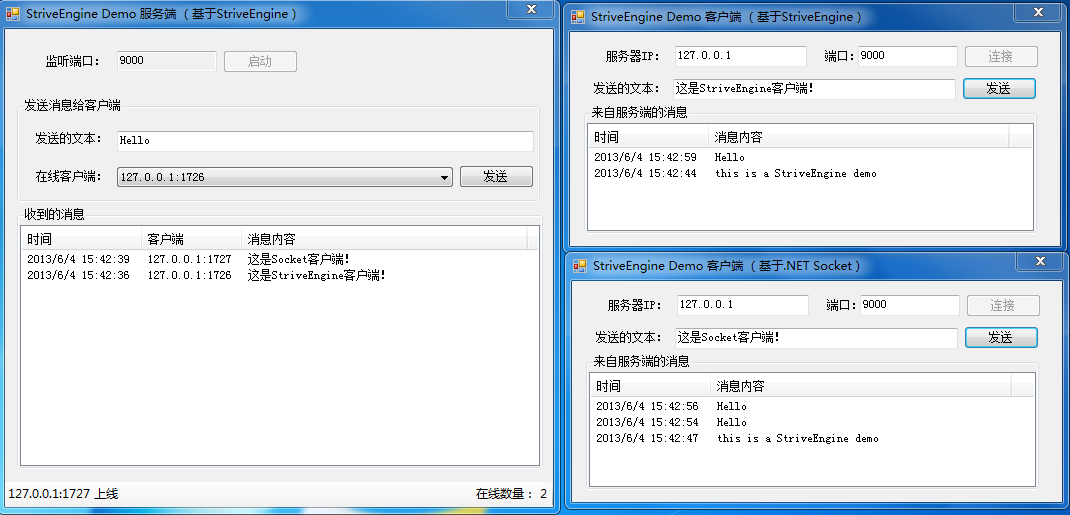Select the 15:42:44 row in StriveEngine client
Viewport: 1070px width, 515px height.
(x=811, y=173)
